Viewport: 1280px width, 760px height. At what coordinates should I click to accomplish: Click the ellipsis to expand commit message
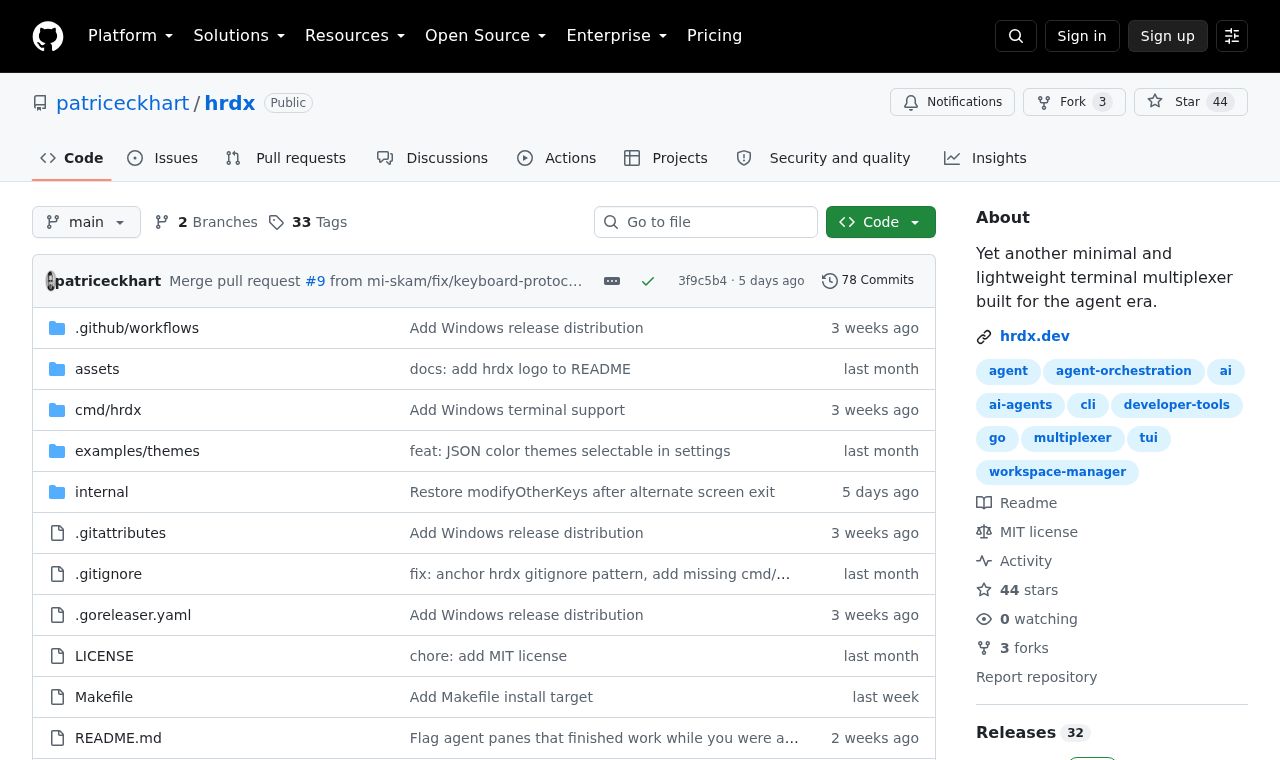(612, 281)
